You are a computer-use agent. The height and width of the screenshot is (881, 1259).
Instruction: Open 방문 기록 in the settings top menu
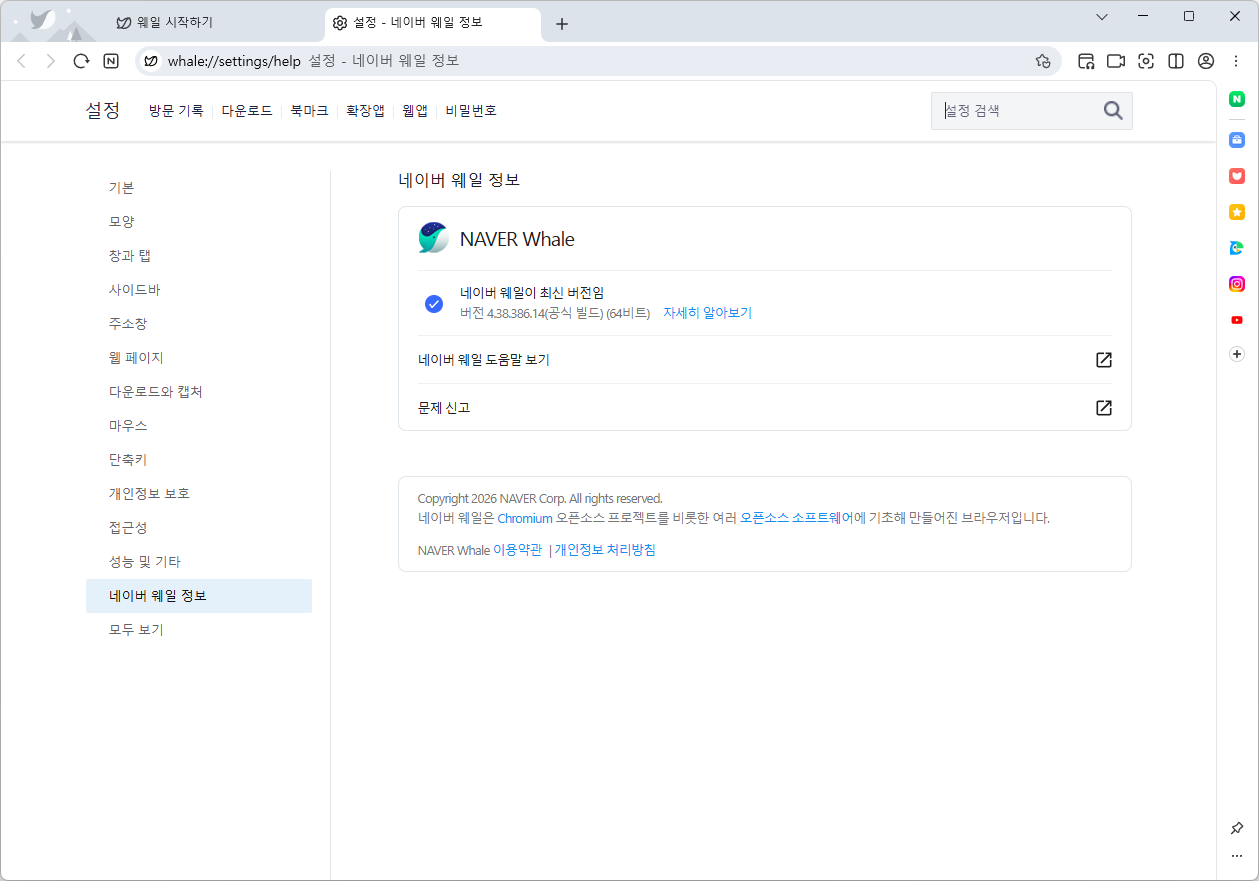[176, 111]
